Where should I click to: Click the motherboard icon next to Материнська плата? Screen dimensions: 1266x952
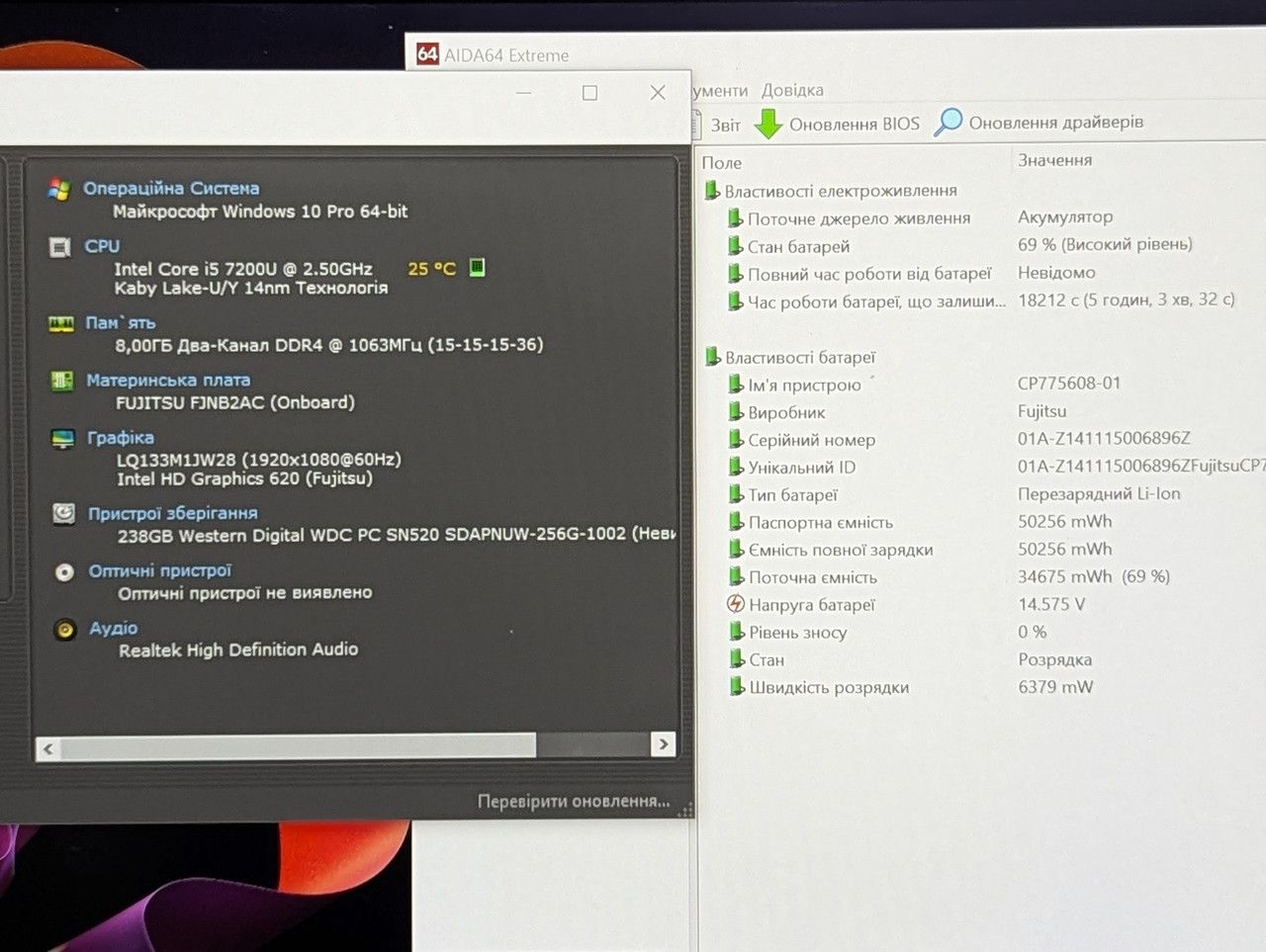click(x=61, y=381)
